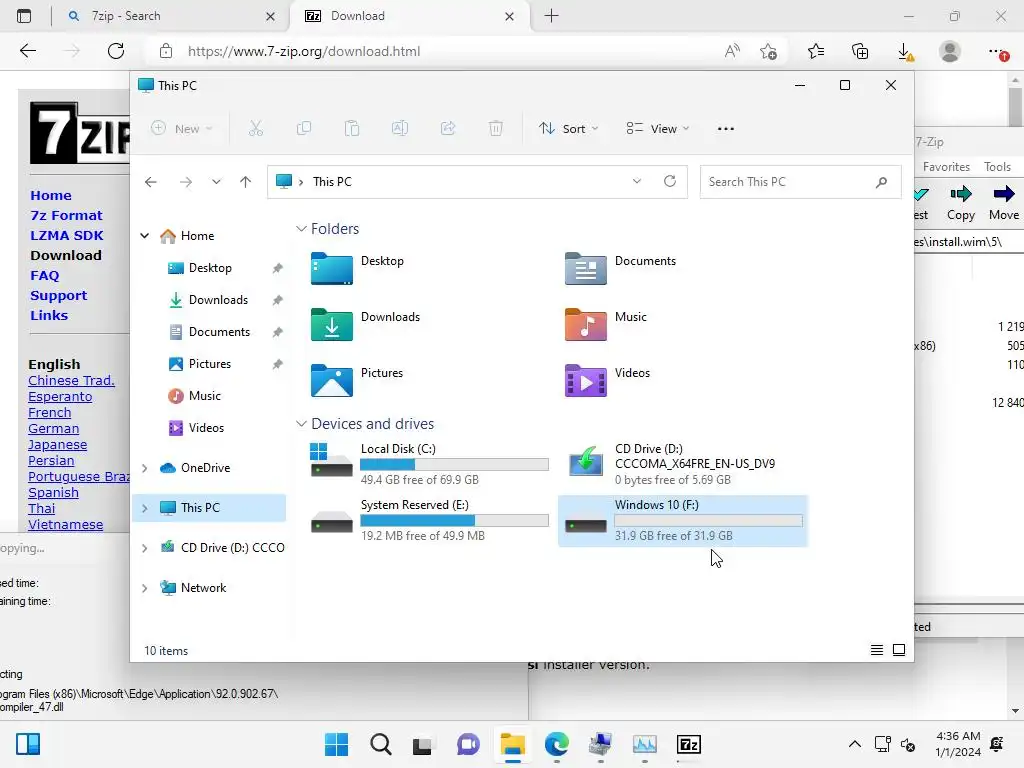Image resolution: width=1024 pixels, height=768 pixels.
Task: Select System Reserved (E:) drive
Action: (x=429, y=520)
